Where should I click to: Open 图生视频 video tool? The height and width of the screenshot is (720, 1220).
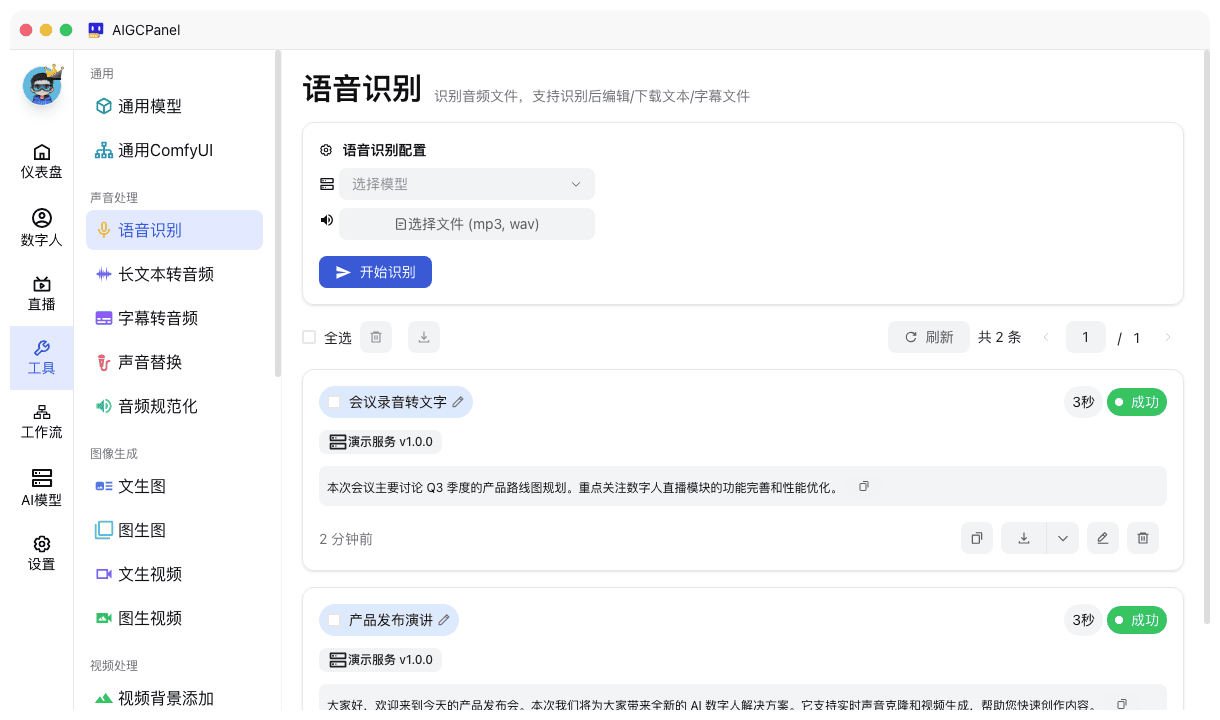tap(174, 618)
